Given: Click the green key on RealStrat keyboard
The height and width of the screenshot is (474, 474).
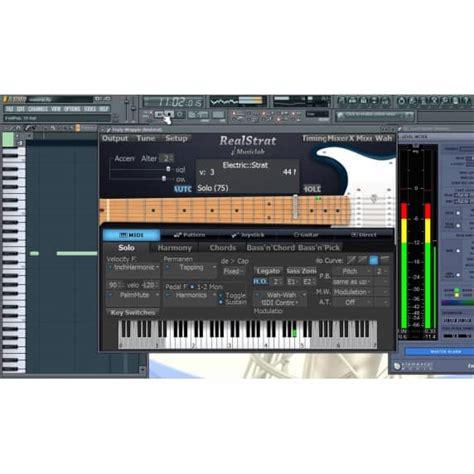Looking at the screenshot, I should click(x=294, y=333).
